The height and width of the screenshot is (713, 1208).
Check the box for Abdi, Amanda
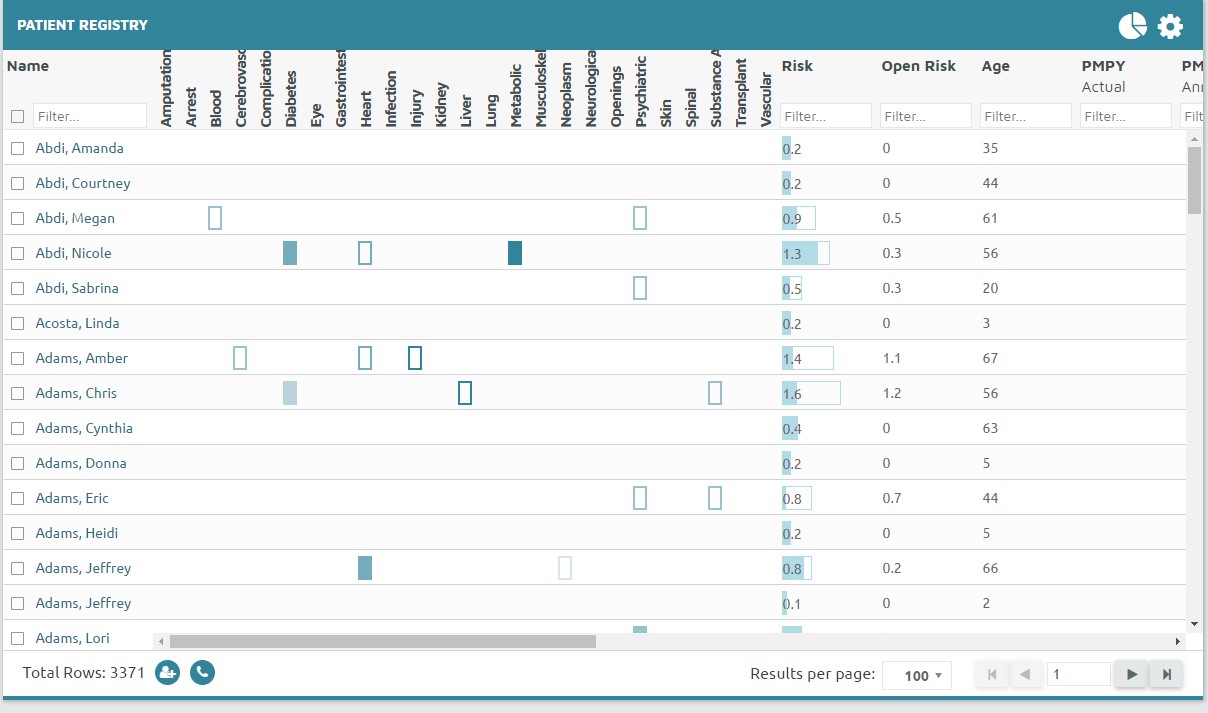click(18, 149)
